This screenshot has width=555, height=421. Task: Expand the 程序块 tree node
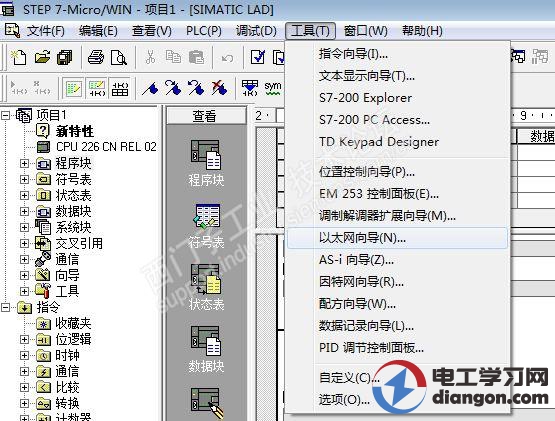click(24, 163)
